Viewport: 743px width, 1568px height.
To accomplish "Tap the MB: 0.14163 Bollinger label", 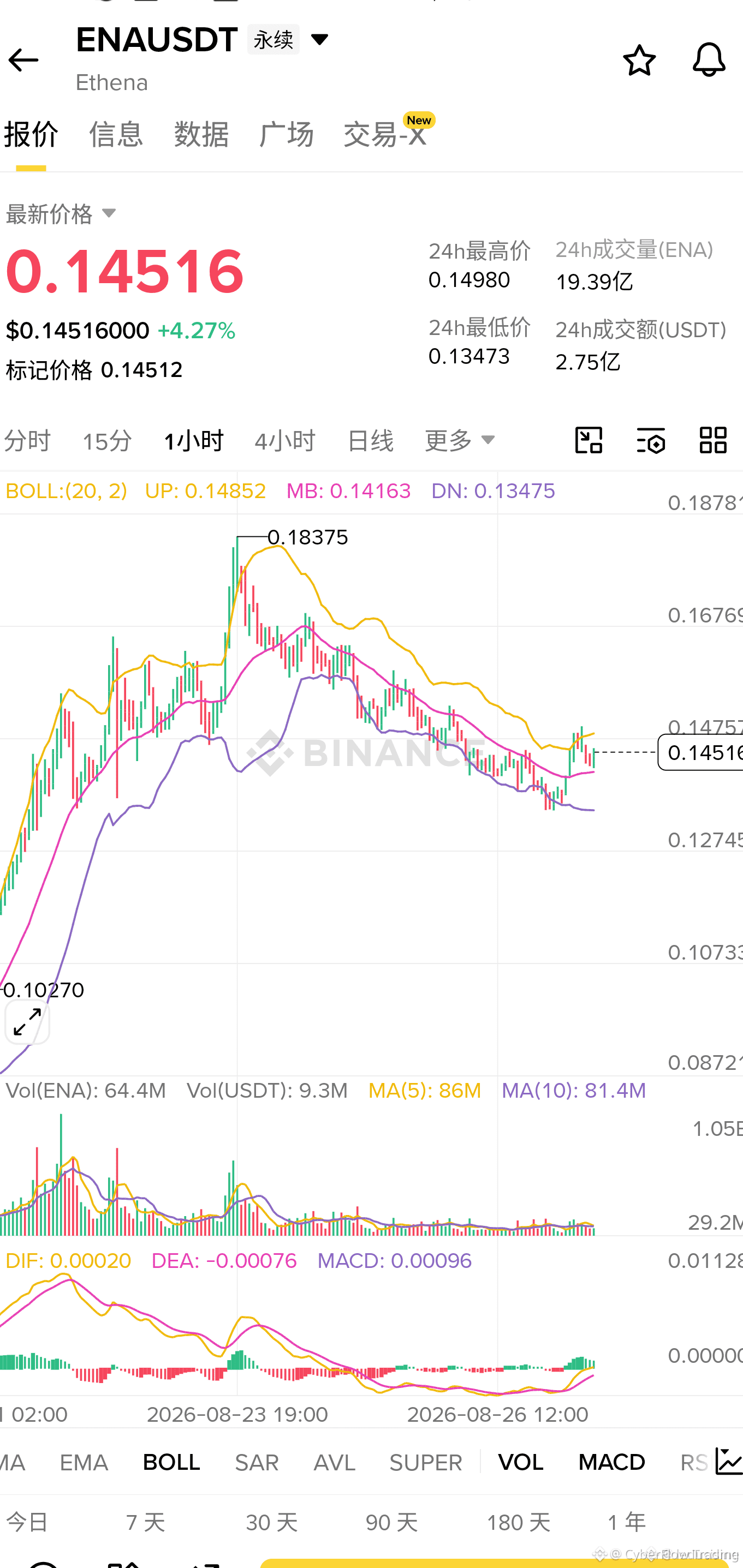I will tap(348, 490).
